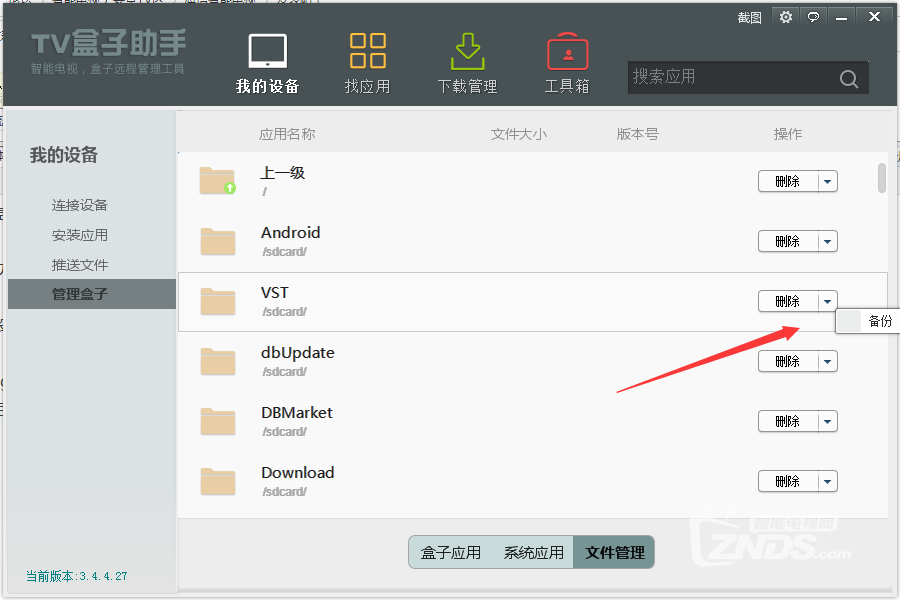Click the TV盒子助手 logo

point(108,43)
